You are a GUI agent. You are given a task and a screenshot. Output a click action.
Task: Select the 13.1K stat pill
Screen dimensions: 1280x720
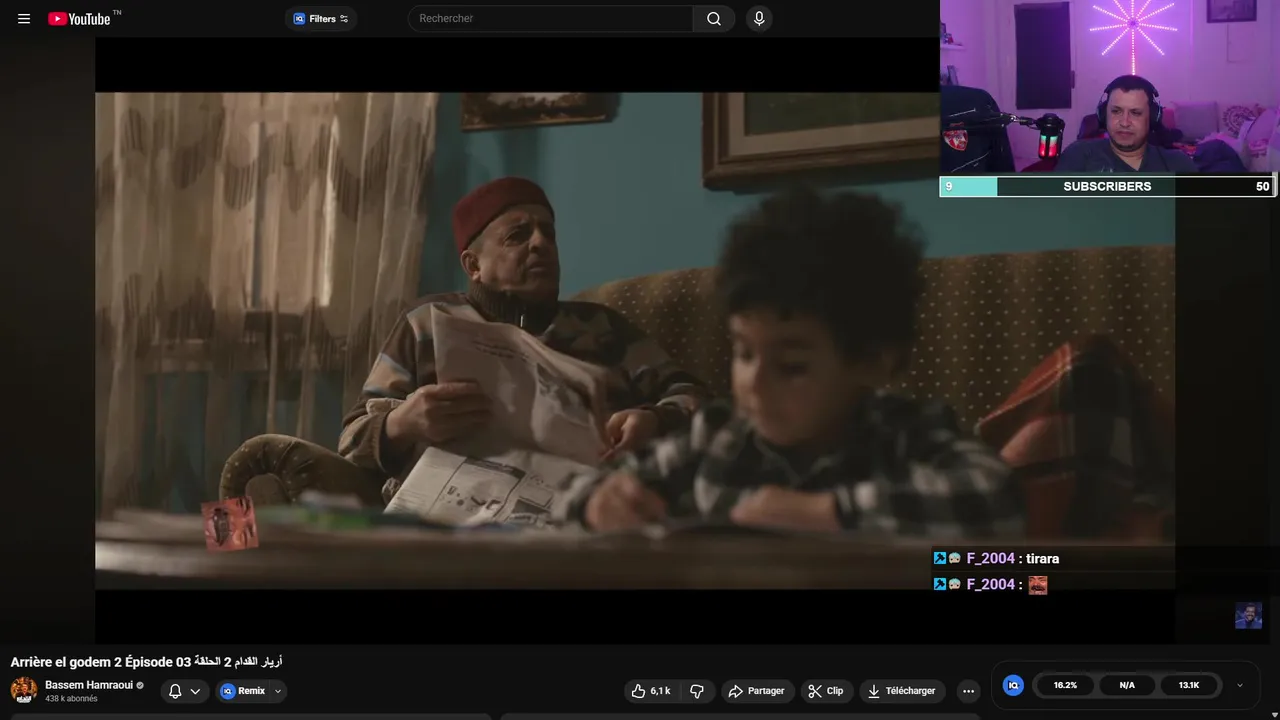1189,685
